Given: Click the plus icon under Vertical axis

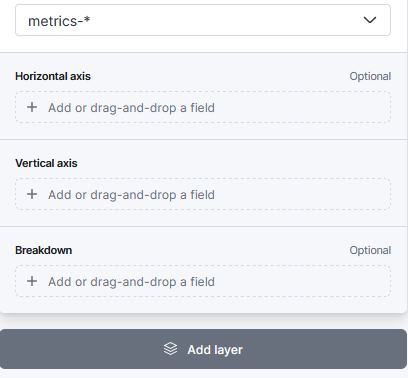Looking at the screenshot, I should click(x=32, y=194).
